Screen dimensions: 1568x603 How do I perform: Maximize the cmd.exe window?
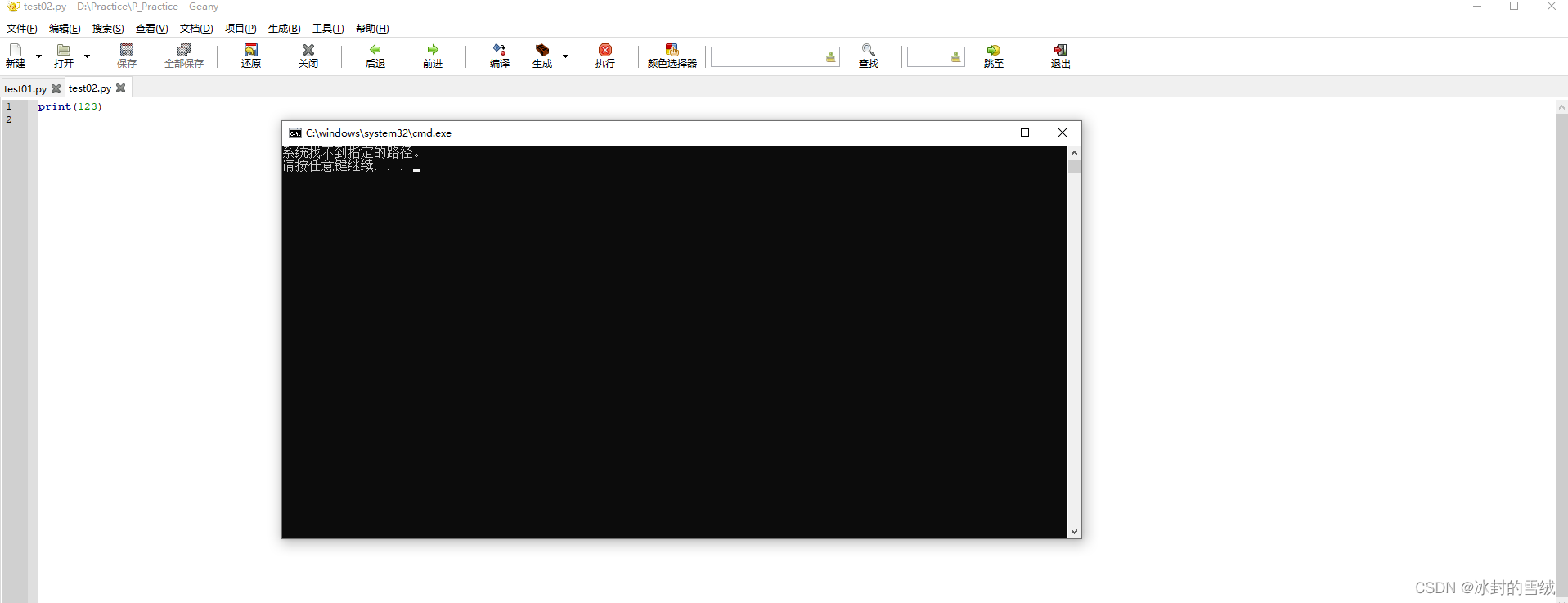1025,133
